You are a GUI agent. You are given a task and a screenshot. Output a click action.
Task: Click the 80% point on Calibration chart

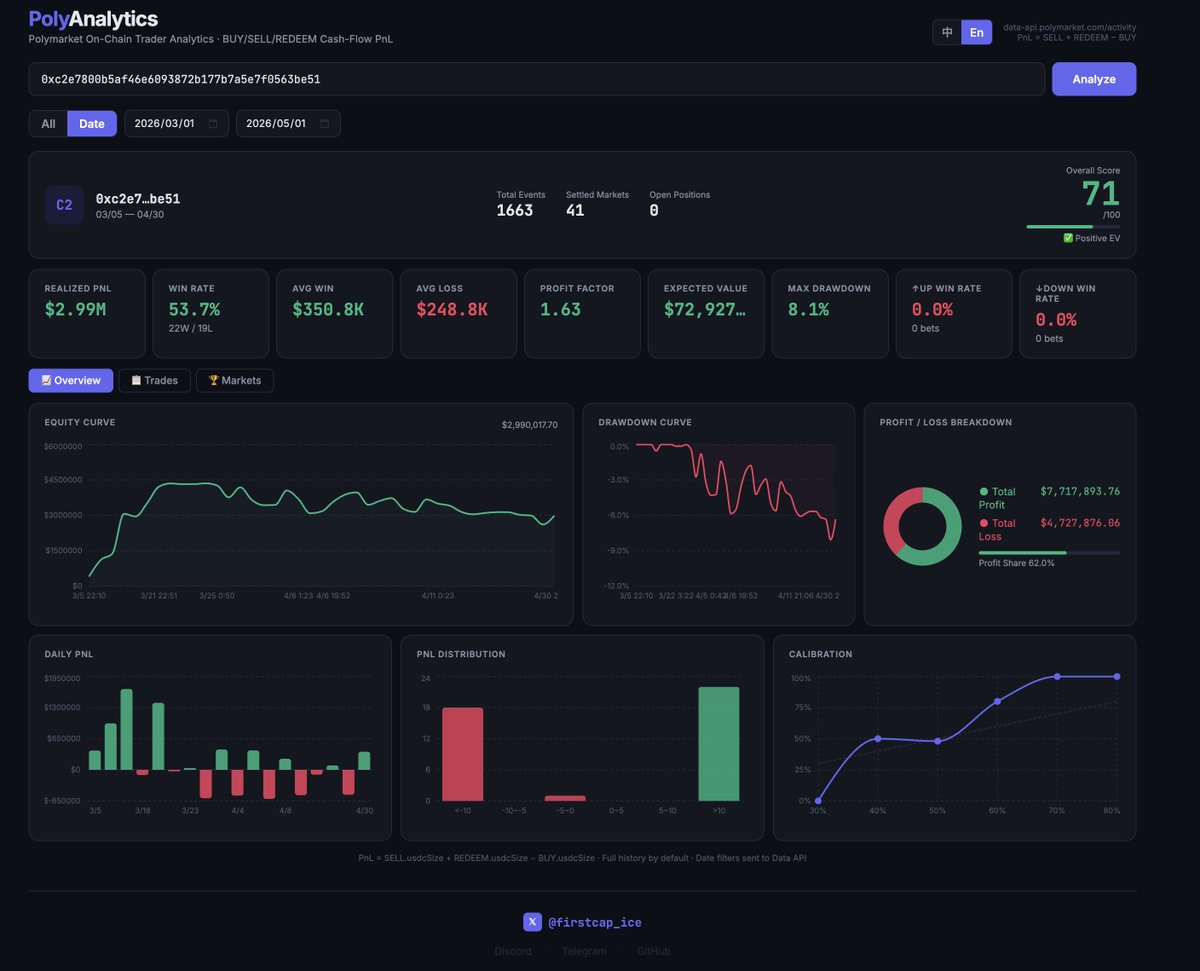click(1117, 677)
